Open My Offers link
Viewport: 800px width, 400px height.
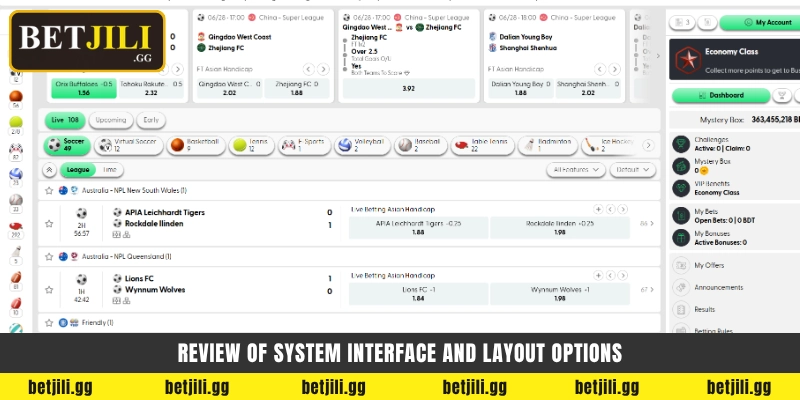(709, 265)
